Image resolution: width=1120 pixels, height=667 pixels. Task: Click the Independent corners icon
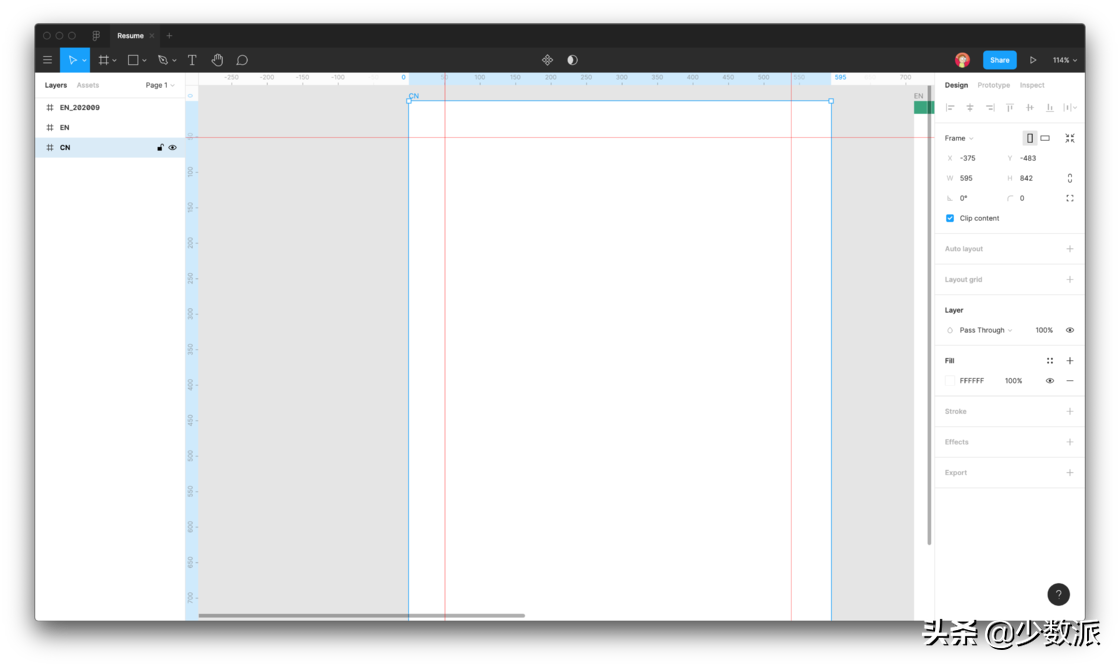pyautogui.click(x=1070, y=198)
